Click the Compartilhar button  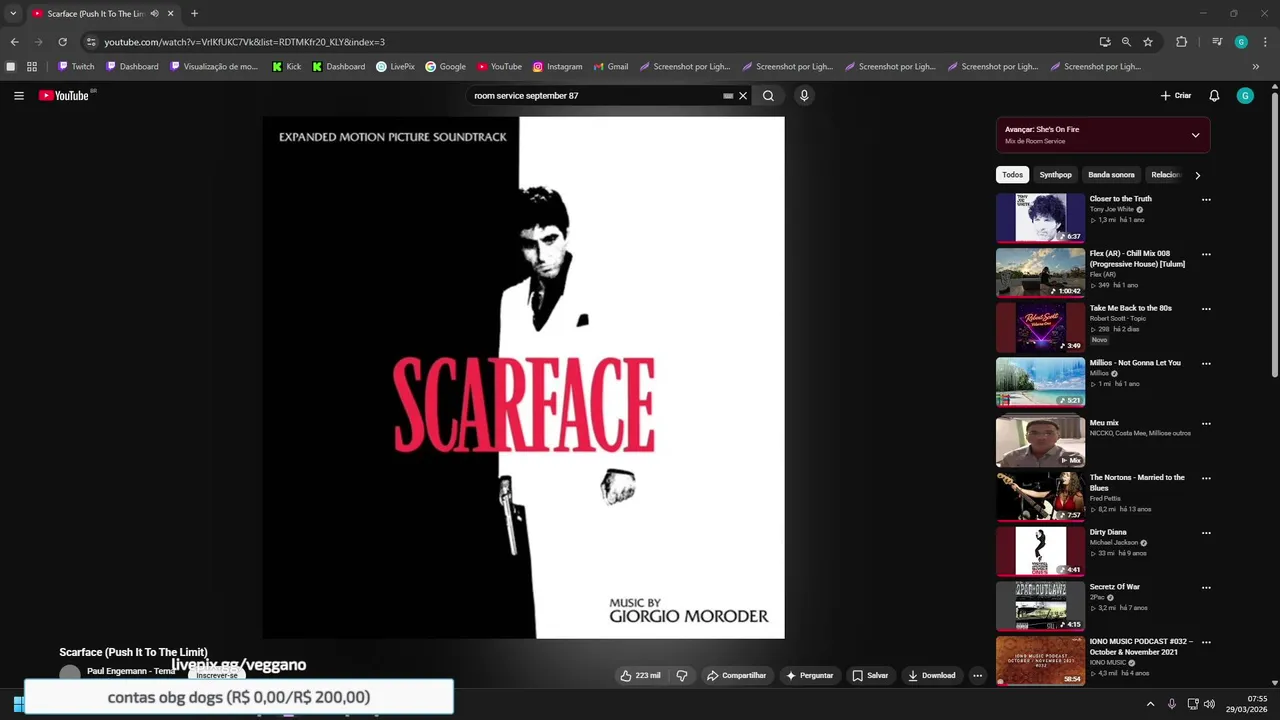pos(736,676)
